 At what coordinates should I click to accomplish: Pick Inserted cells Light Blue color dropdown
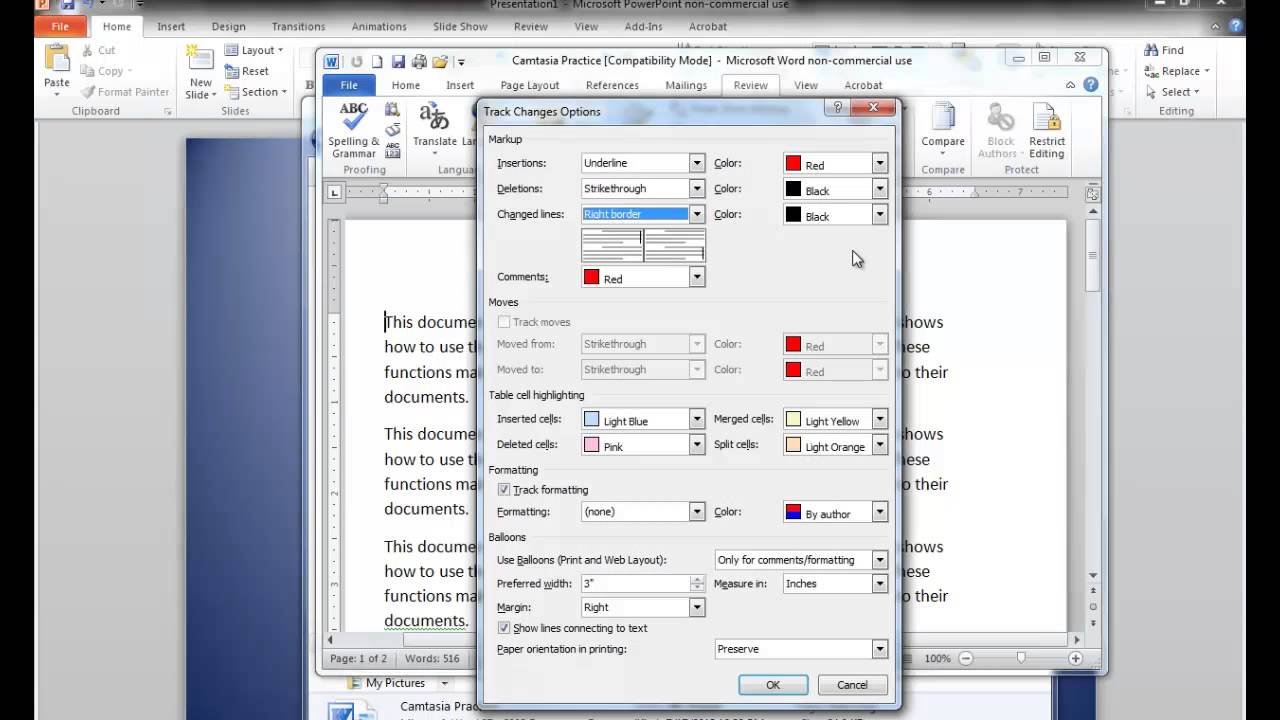(643, 420)
